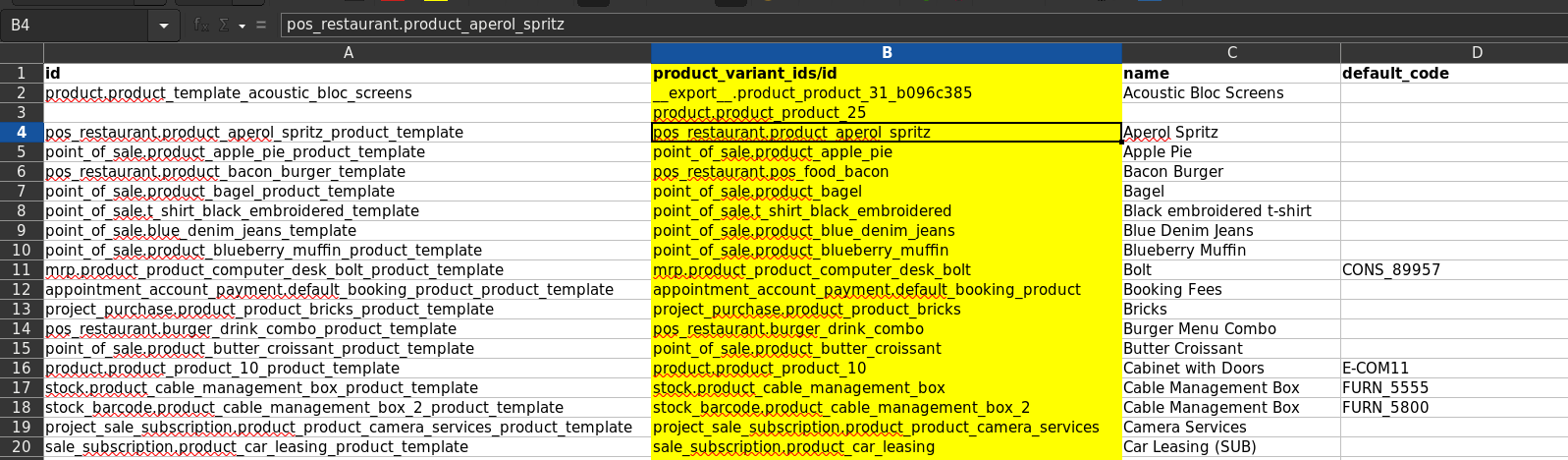Select cell 'pos_restaurant.burger_drink_combo'
This screenshot has height=460, width=1568.
887,328
